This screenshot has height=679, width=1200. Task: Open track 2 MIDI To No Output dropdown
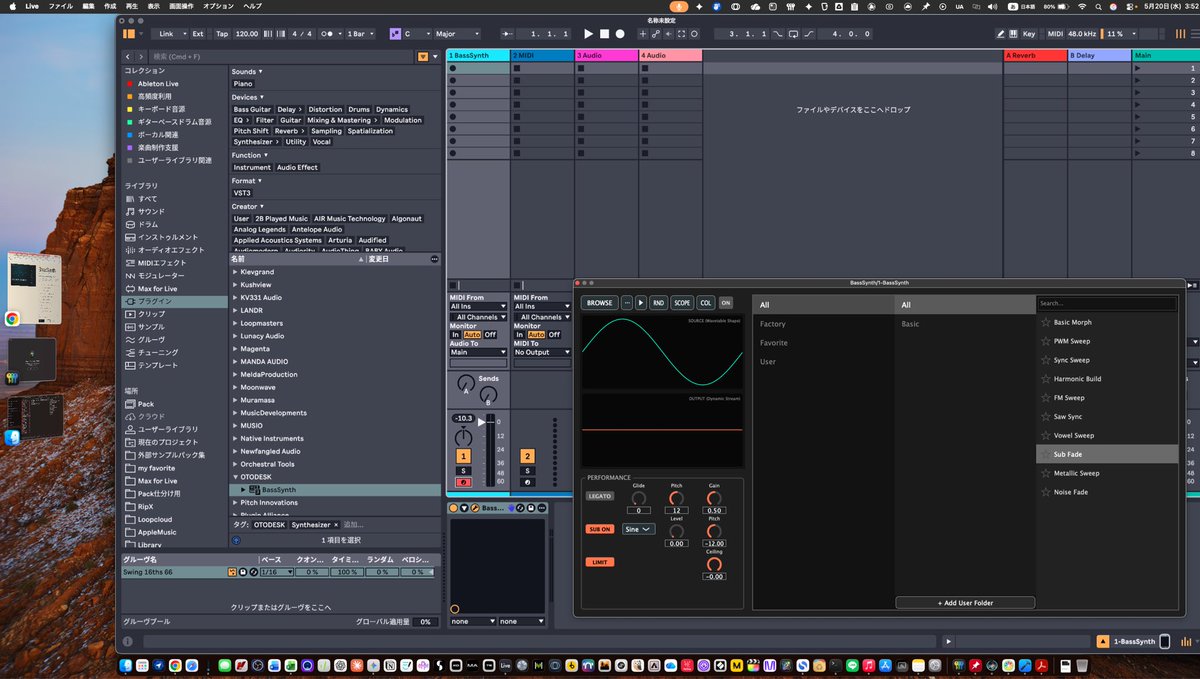pos(542,352)
